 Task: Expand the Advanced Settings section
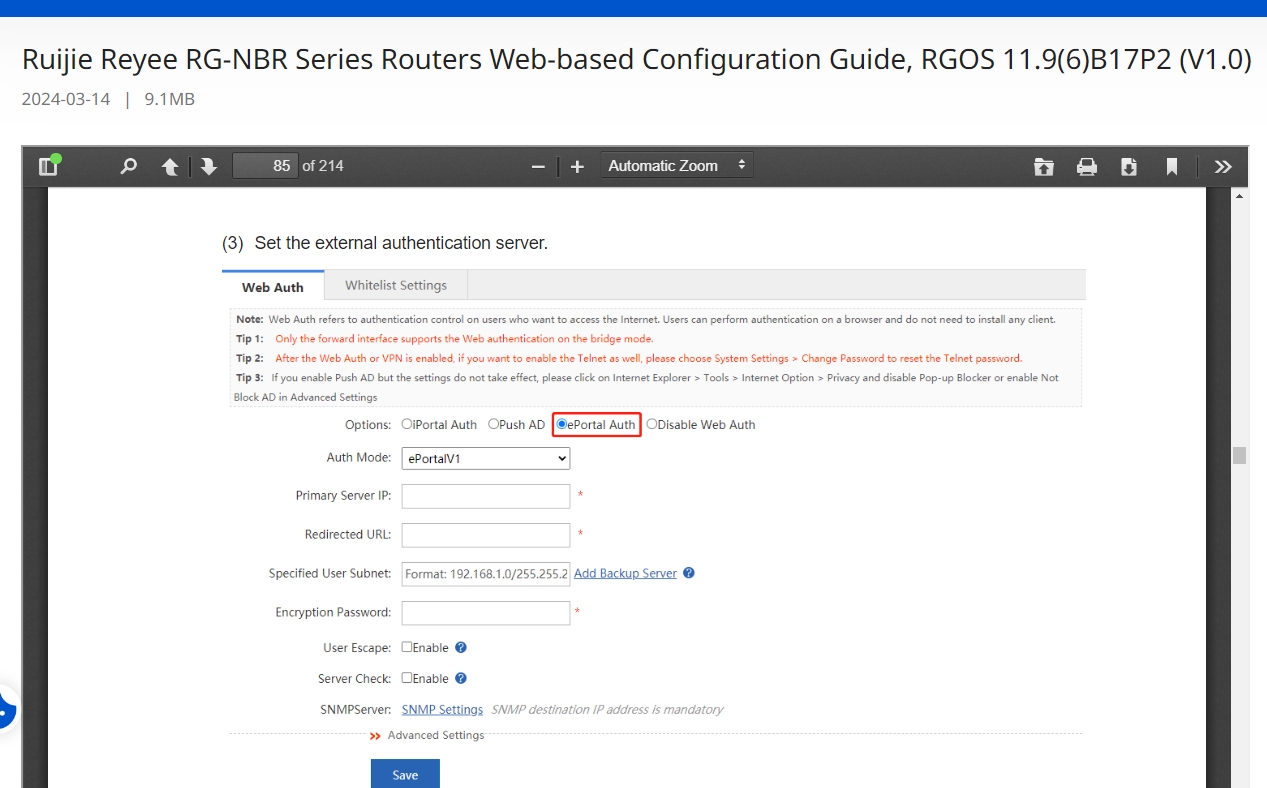[x=436, y=735]
